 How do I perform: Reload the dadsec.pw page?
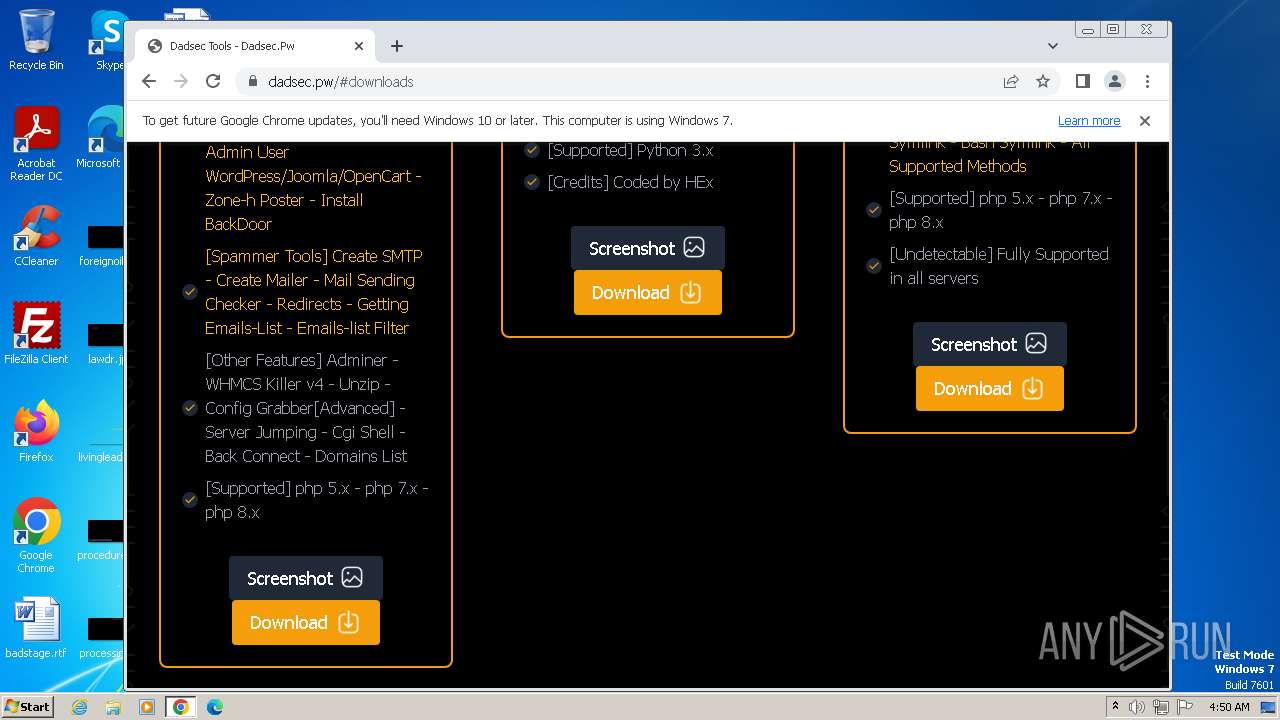(213, 81)
